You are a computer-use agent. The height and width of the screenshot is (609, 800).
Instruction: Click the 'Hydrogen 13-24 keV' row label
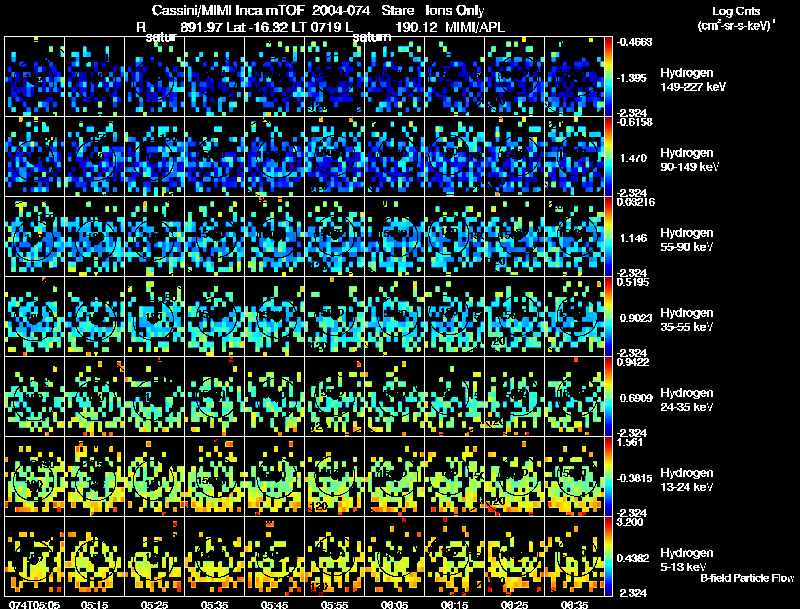click(x=687, y=480)
